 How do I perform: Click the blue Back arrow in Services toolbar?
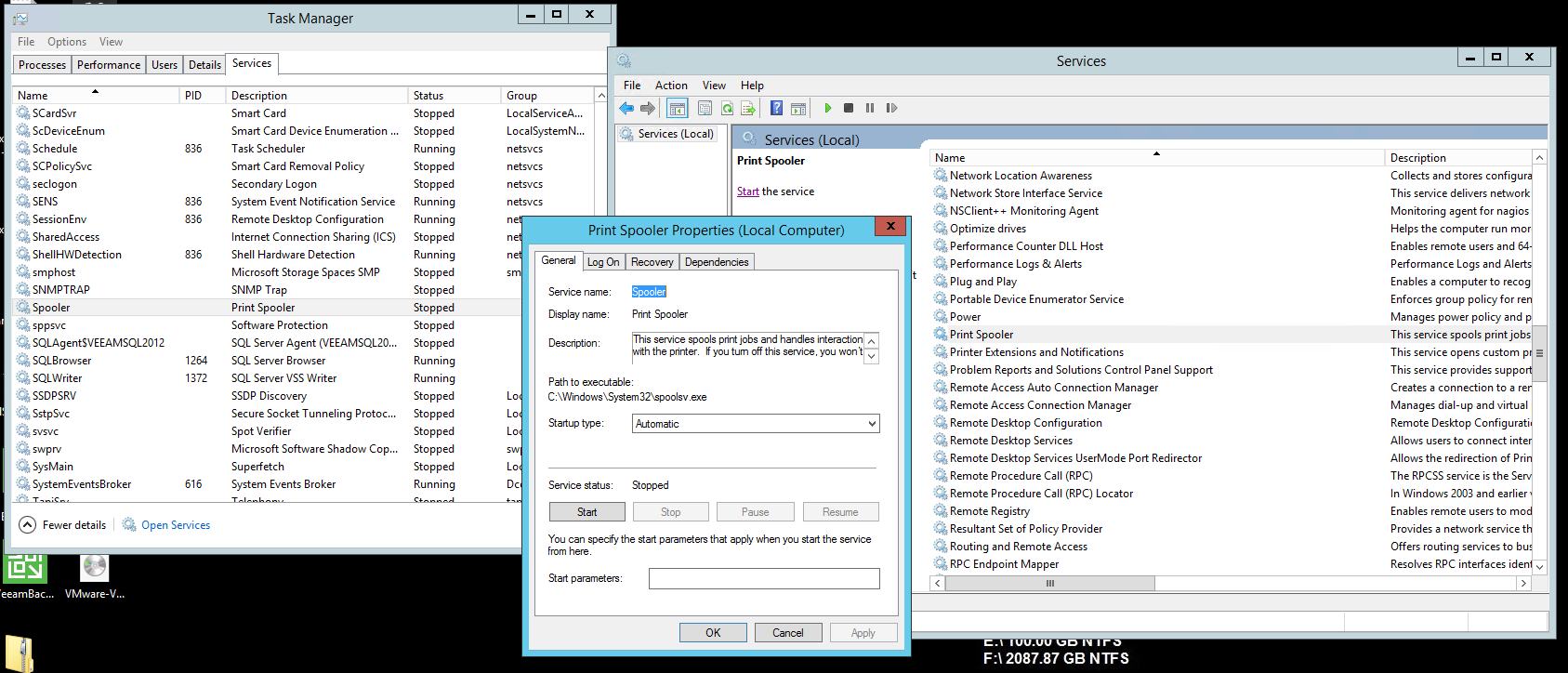[626, 109]
